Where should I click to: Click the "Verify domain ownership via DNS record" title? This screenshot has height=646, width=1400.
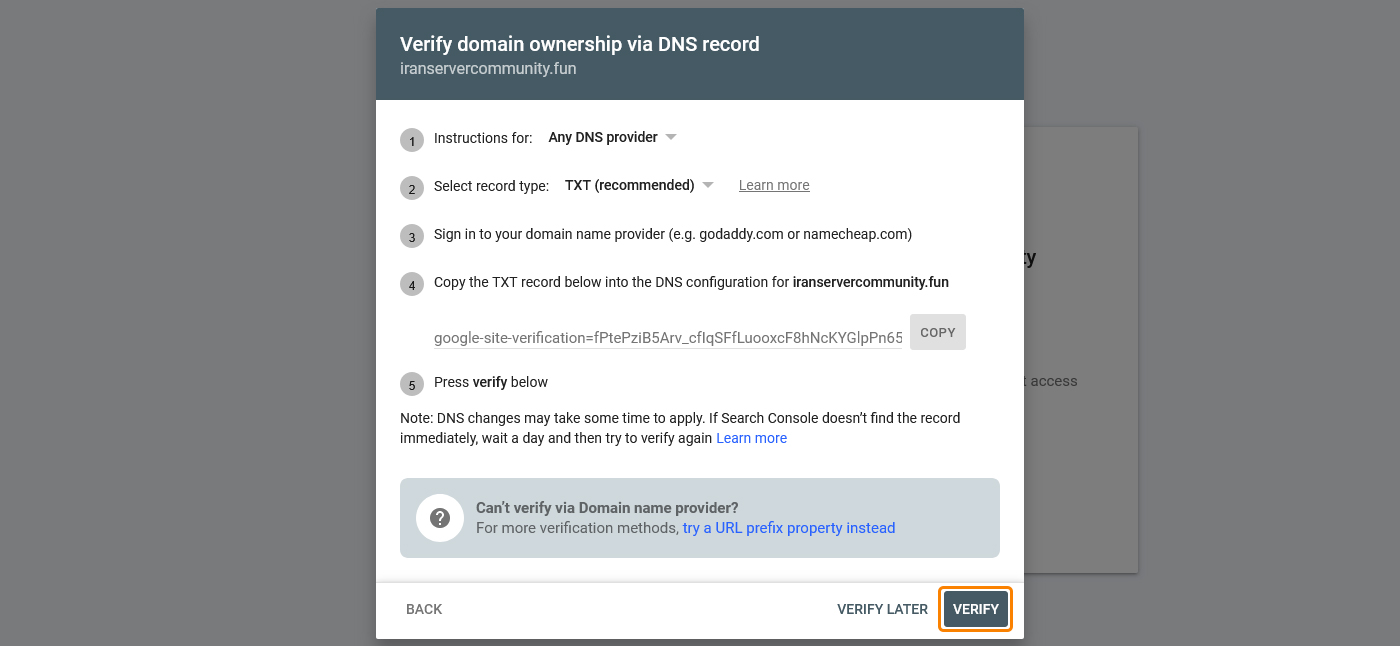coord(580,44)
